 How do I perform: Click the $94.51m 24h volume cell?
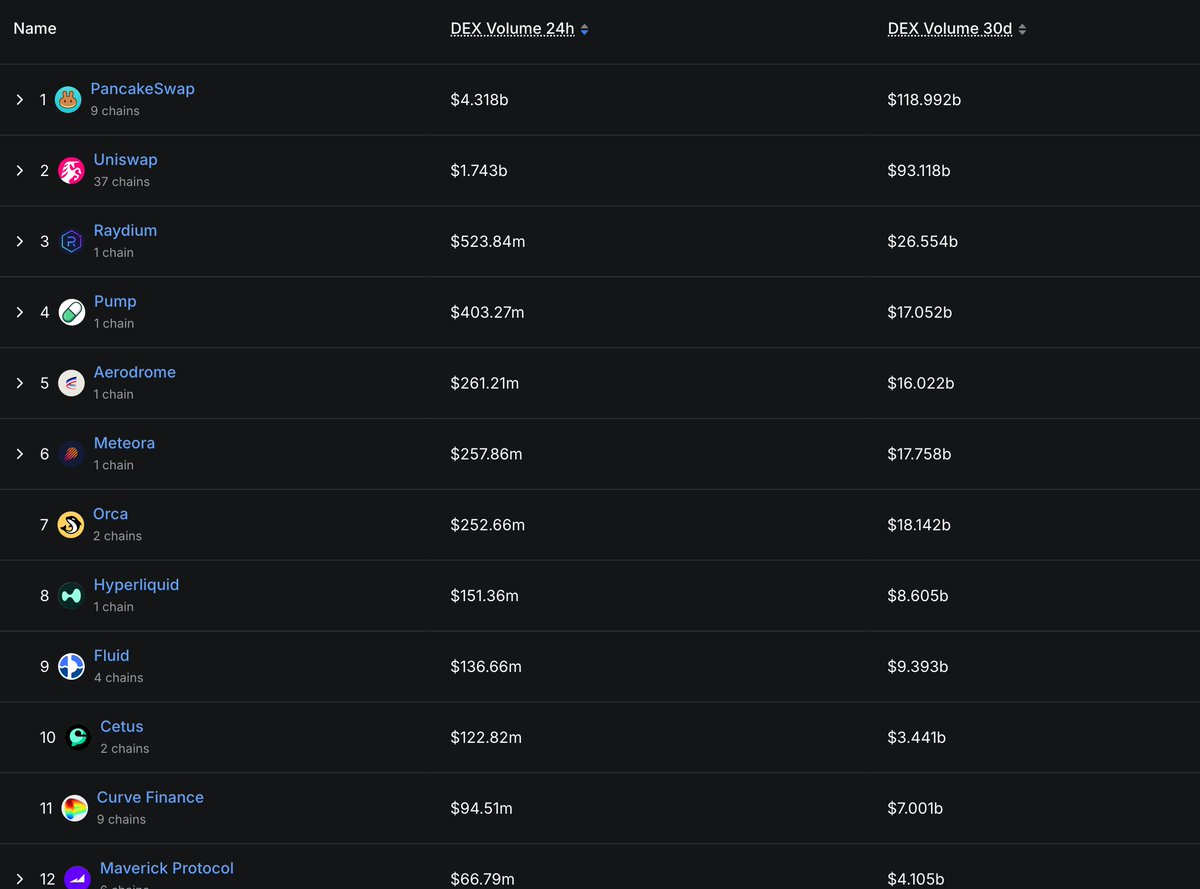(481, 809)
